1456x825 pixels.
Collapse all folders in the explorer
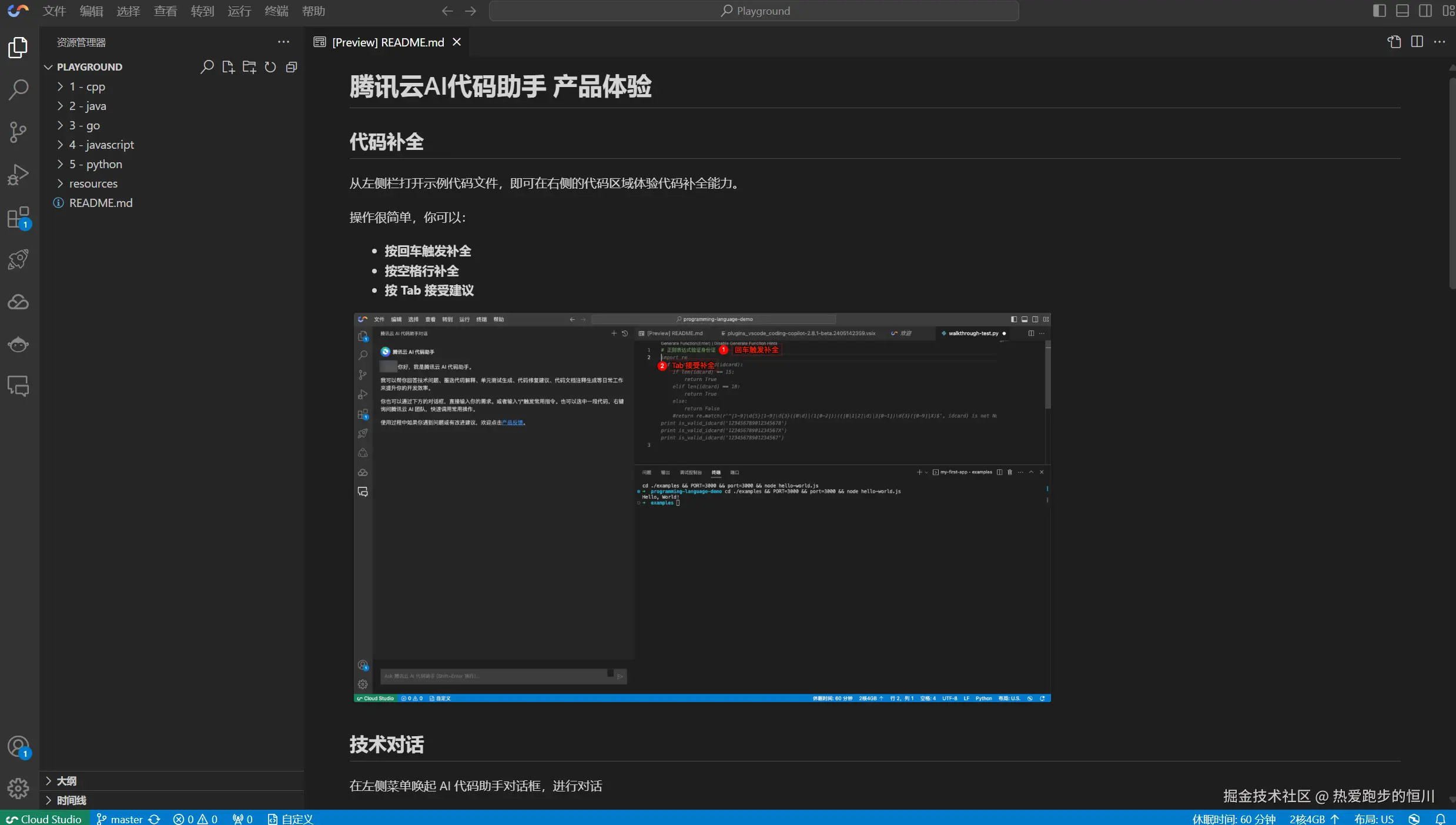pos(291,66)
